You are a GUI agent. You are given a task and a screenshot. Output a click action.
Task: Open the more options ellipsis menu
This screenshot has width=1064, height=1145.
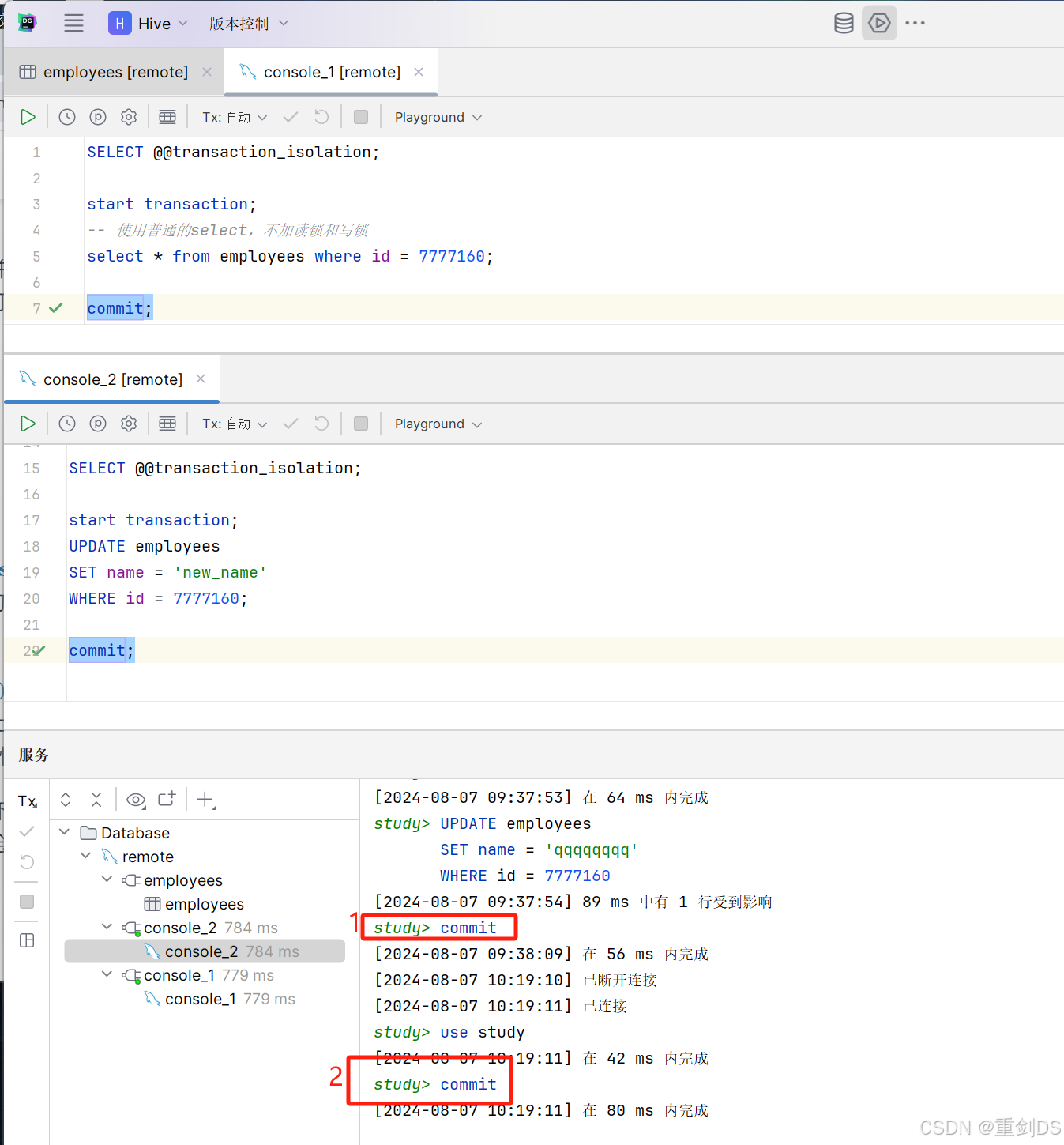(915, 23)
